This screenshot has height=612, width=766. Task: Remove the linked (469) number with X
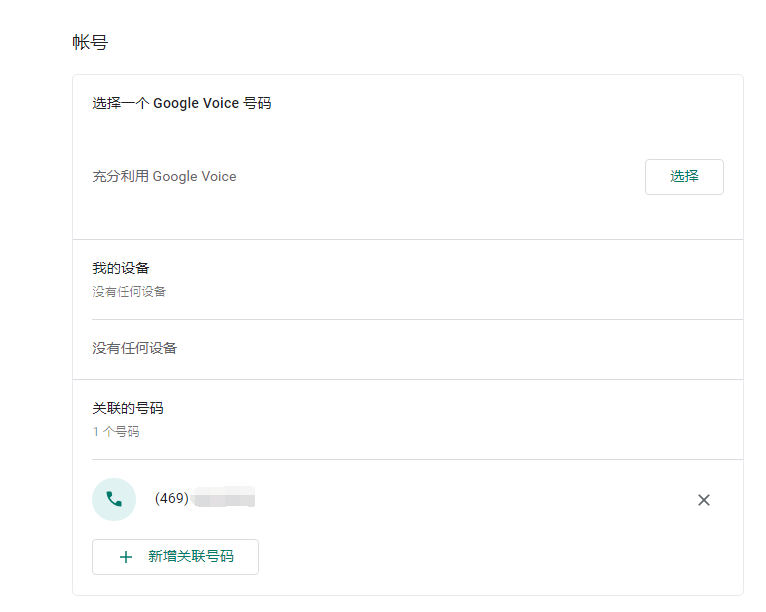coord(703,500)
